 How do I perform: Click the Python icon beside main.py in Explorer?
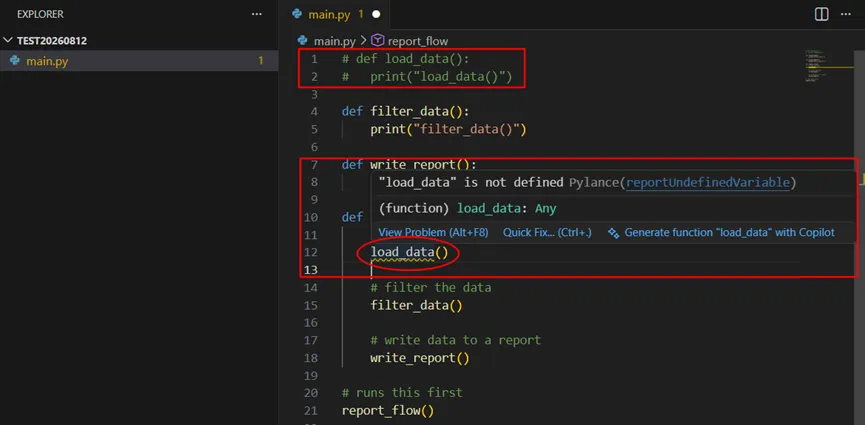pos(15,61)
